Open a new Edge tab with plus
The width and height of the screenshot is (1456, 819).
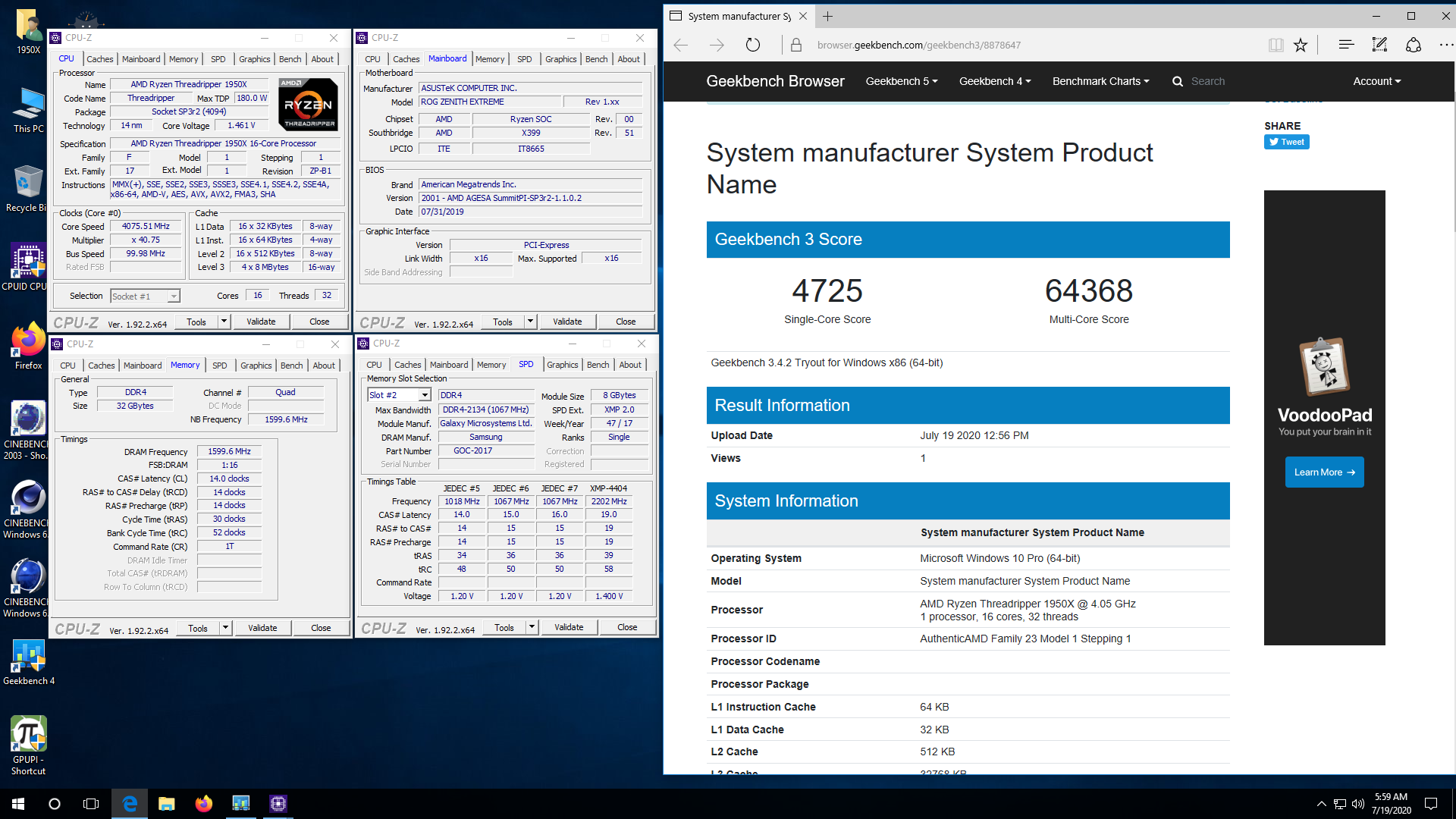coord(827,16)
